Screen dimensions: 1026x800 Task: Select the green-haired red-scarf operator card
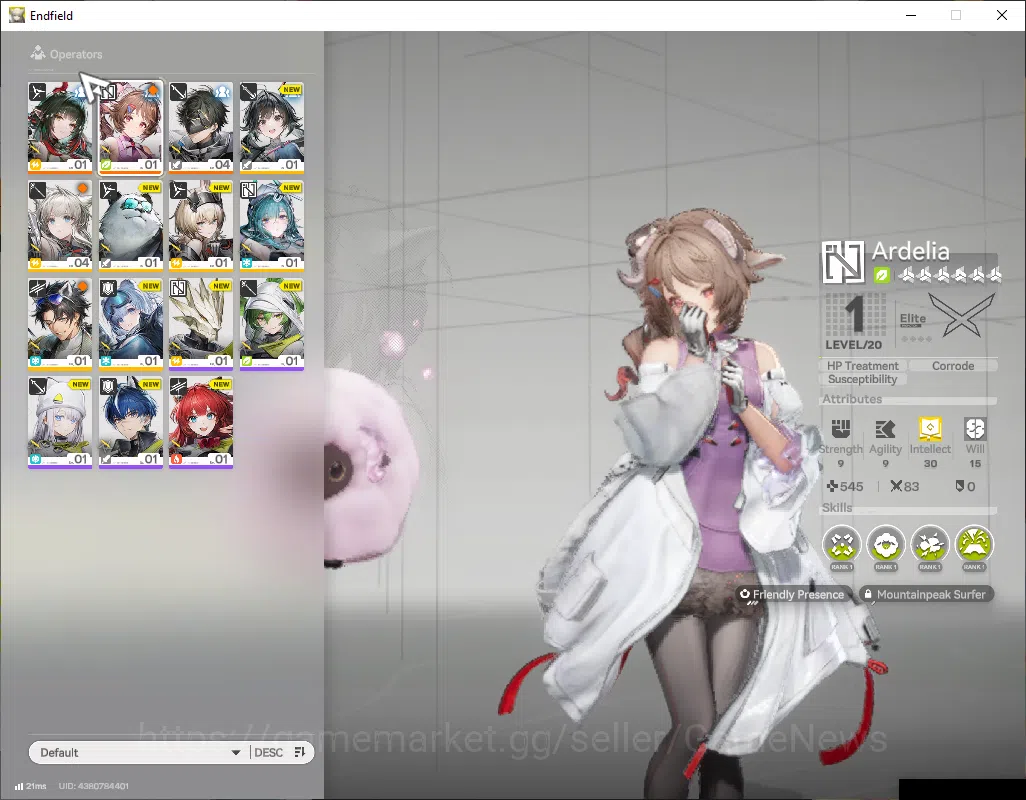click(60, 127)
